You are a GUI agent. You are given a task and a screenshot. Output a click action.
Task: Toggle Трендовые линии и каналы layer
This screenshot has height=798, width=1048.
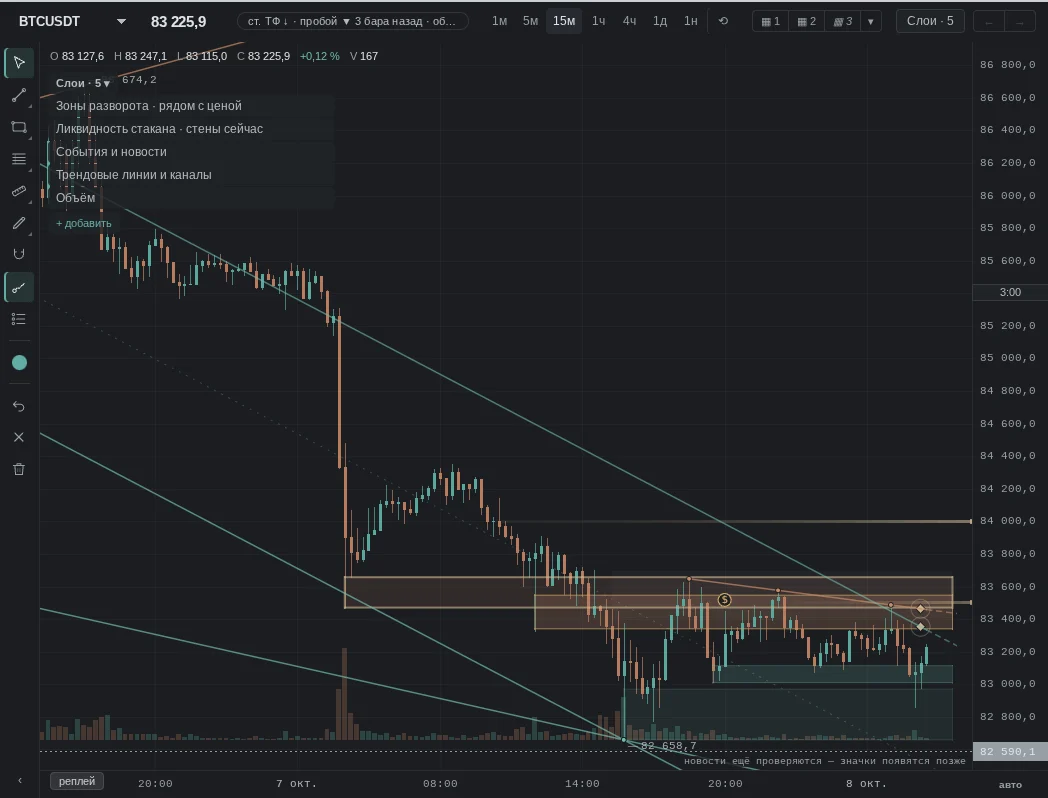(x=192, y=174)
